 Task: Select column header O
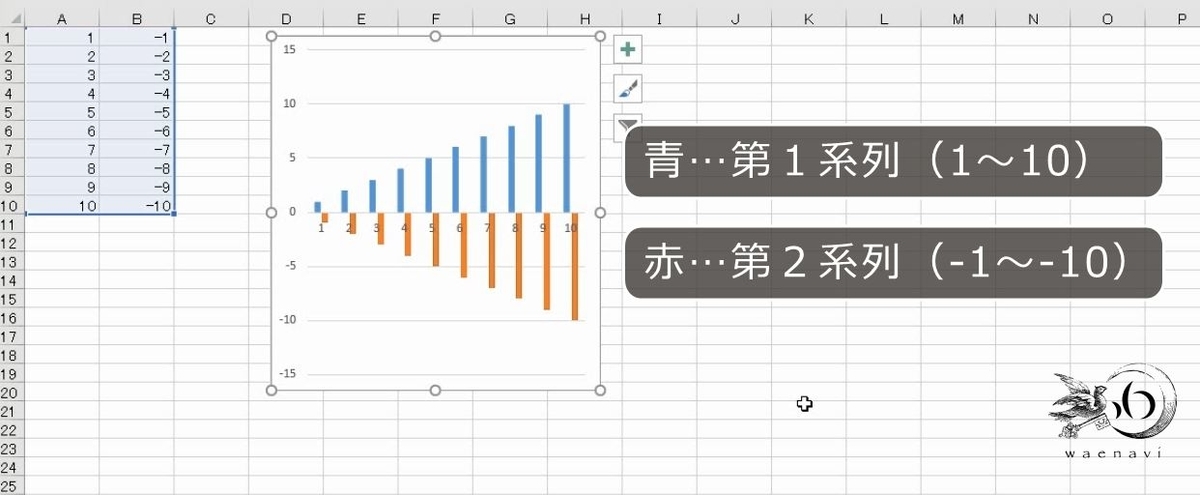pyautogui.click(x=1107, y=19)
